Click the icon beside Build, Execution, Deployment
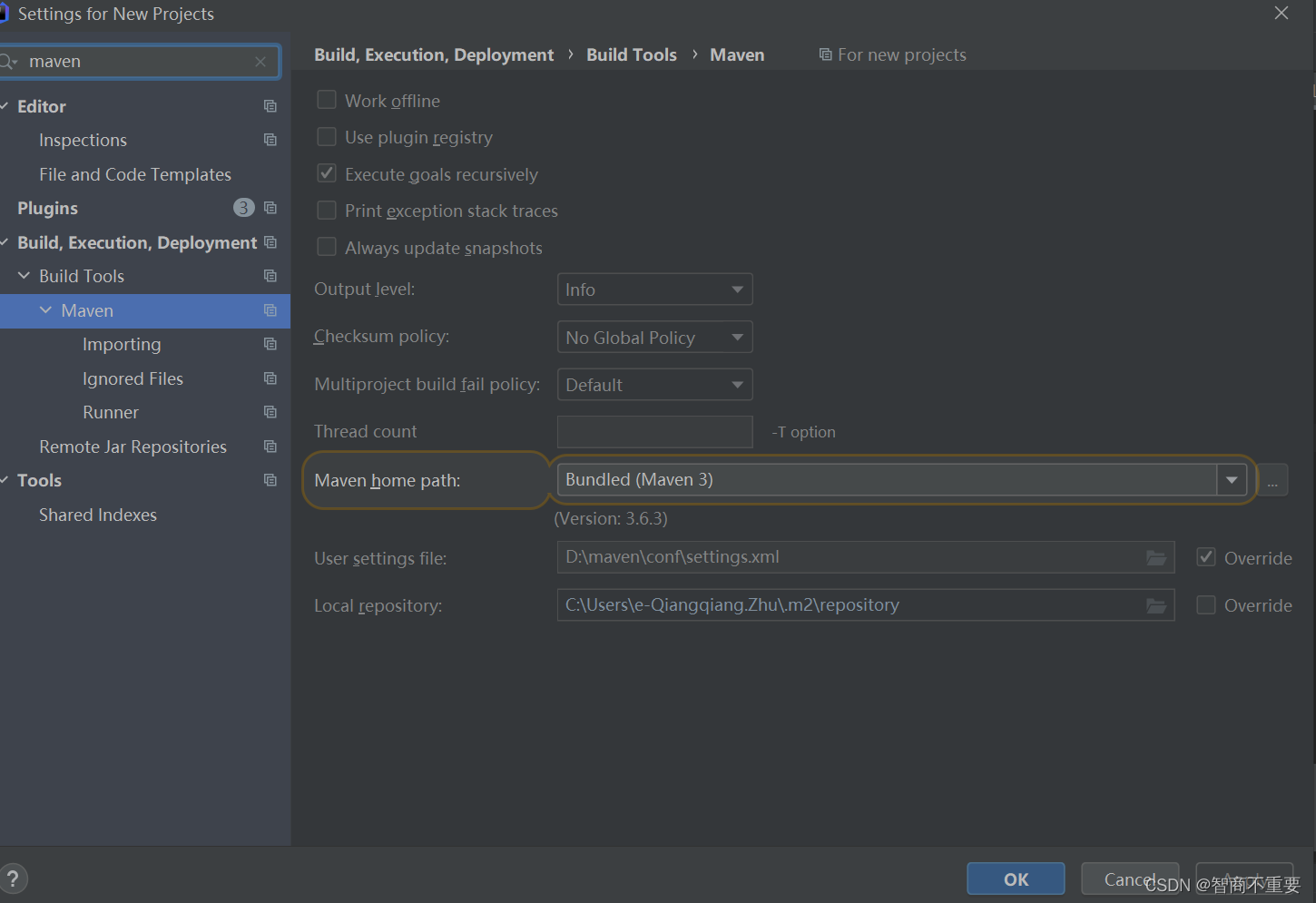 (270, 242)
